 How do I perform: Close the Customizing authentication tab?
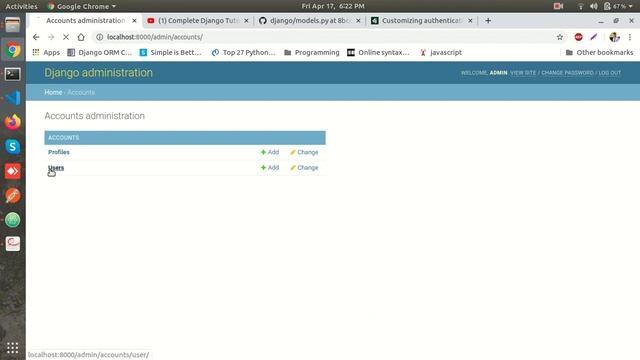pos(470,20)
